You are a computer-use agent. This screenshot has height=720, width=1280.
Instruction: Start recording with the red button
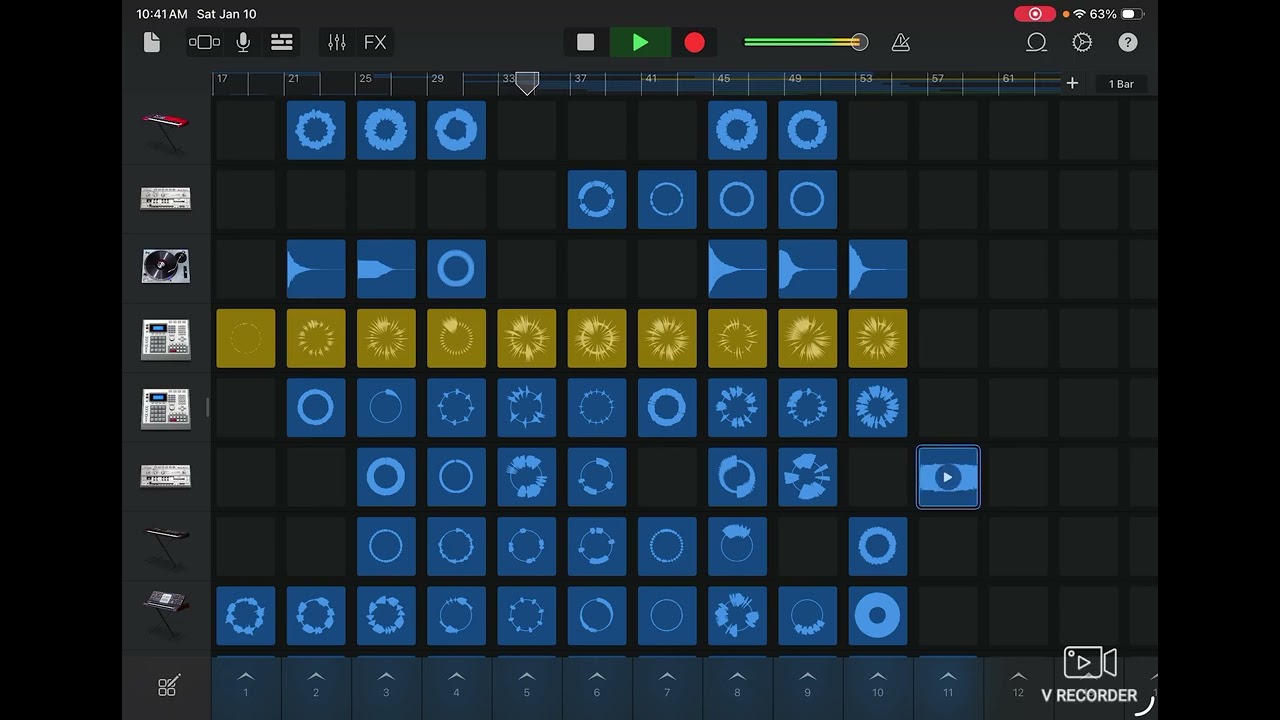694,42
